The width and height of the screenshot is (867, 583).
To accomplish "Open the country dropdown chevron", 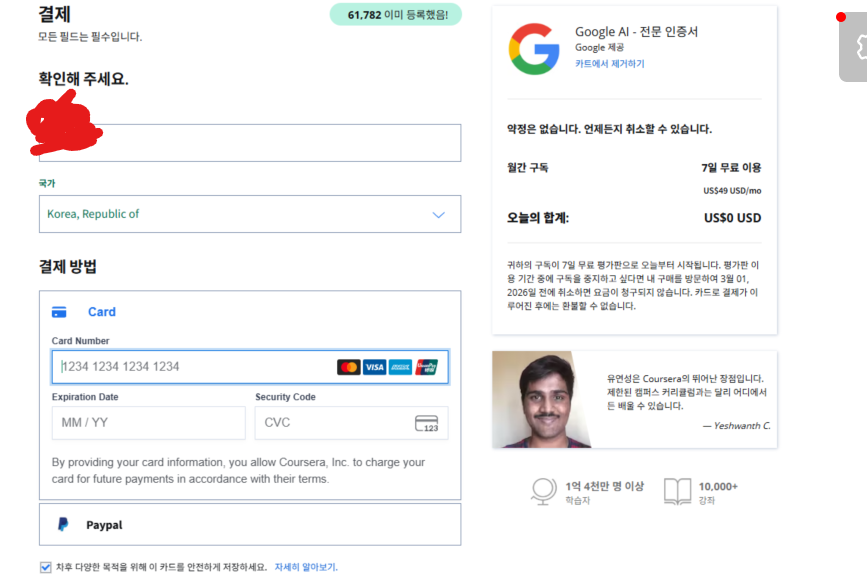I will coord(438,215).
